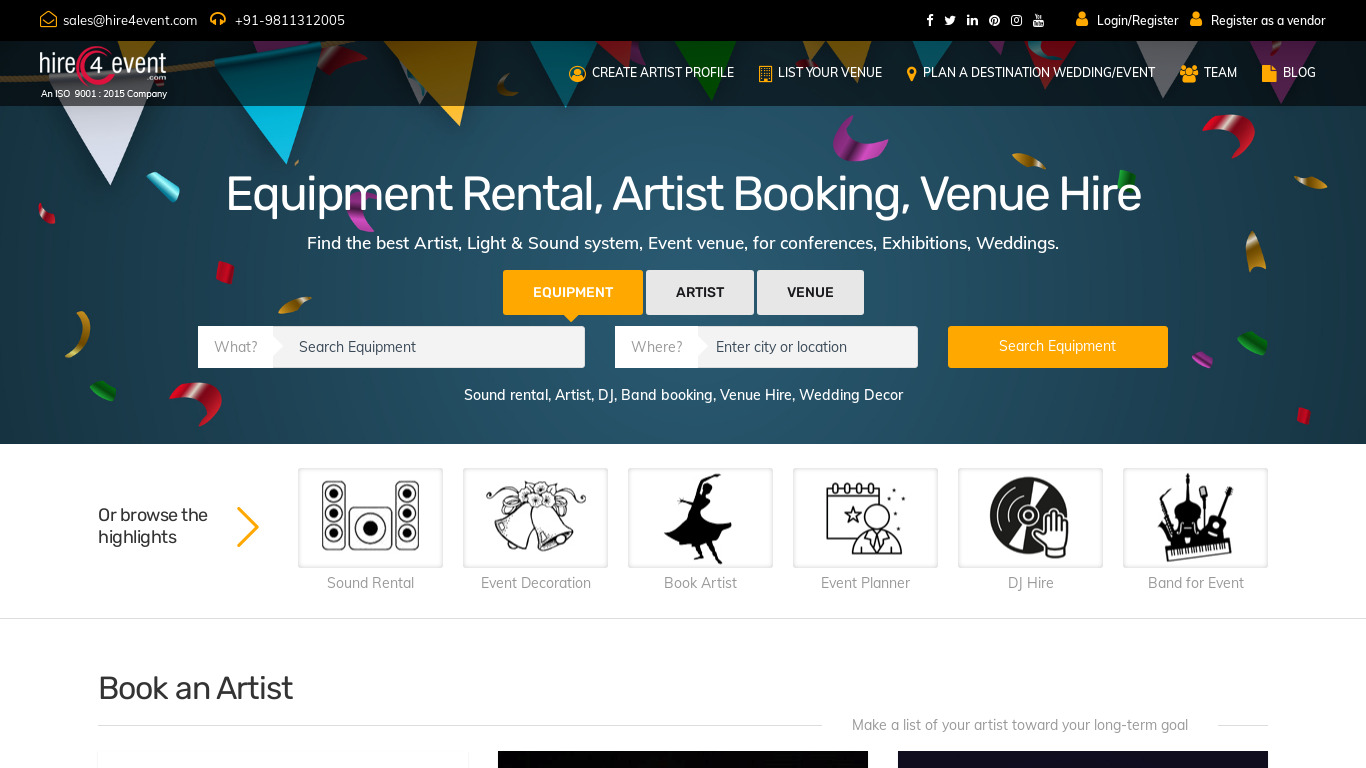Focus the Search Equipment input field

point(429,347)
